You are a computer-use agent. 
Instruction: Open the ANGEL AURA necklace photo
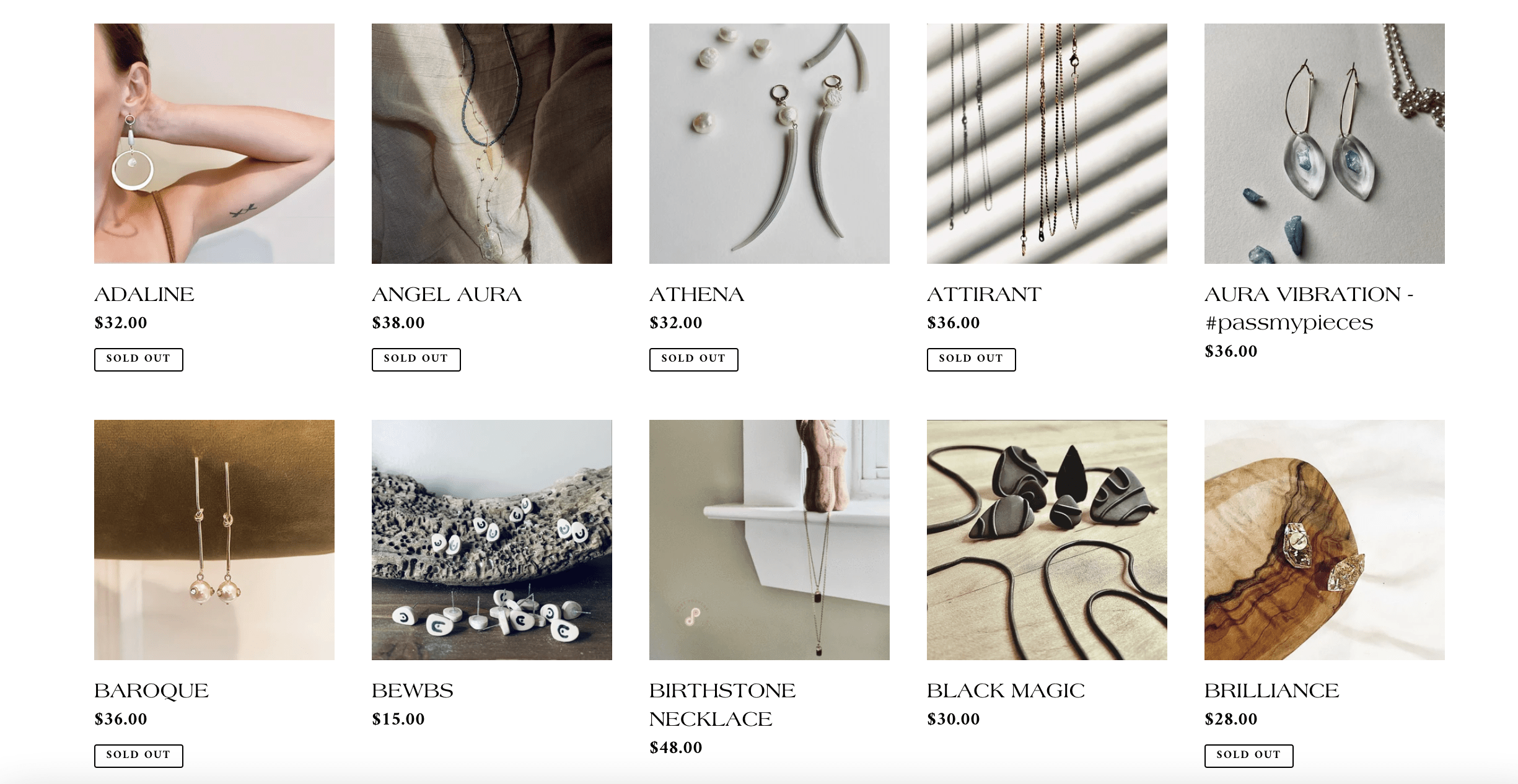pos(492,144)
